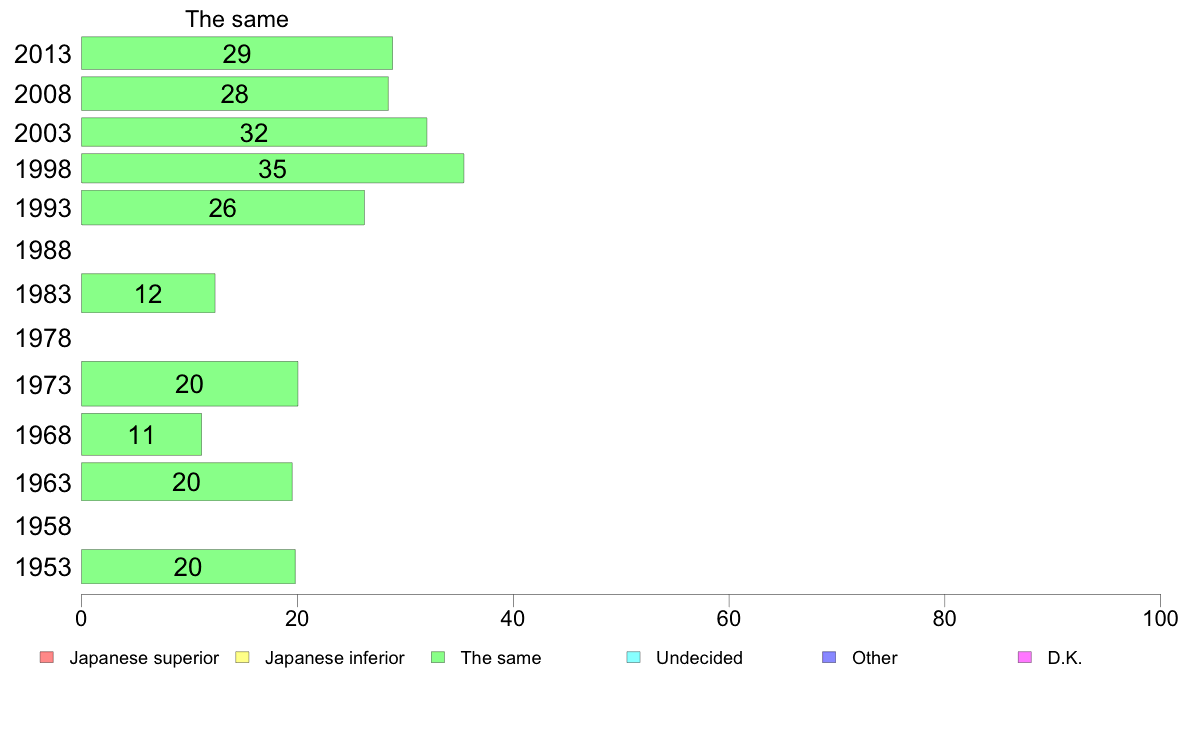Click the green The same legend swatch
Image resolution: width=1188 pixels, height=736 pixels.
point(438,657)
